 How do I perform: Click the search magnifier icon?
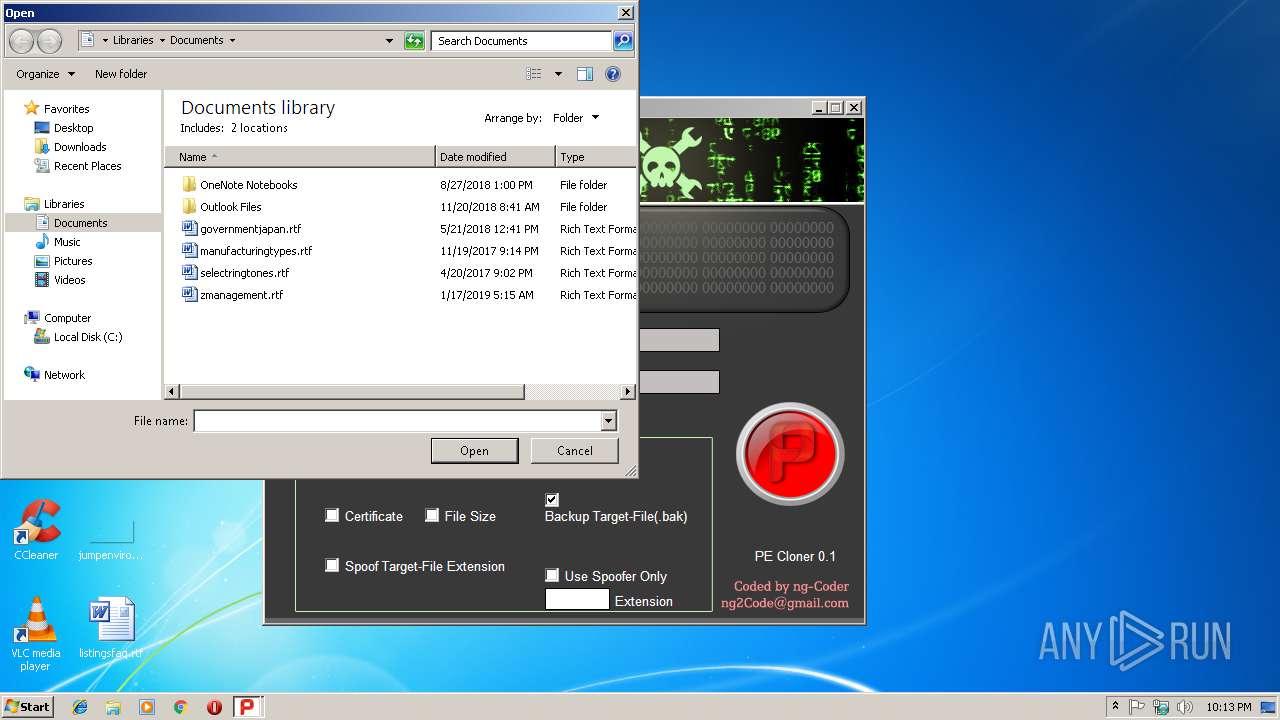point(623,41)
